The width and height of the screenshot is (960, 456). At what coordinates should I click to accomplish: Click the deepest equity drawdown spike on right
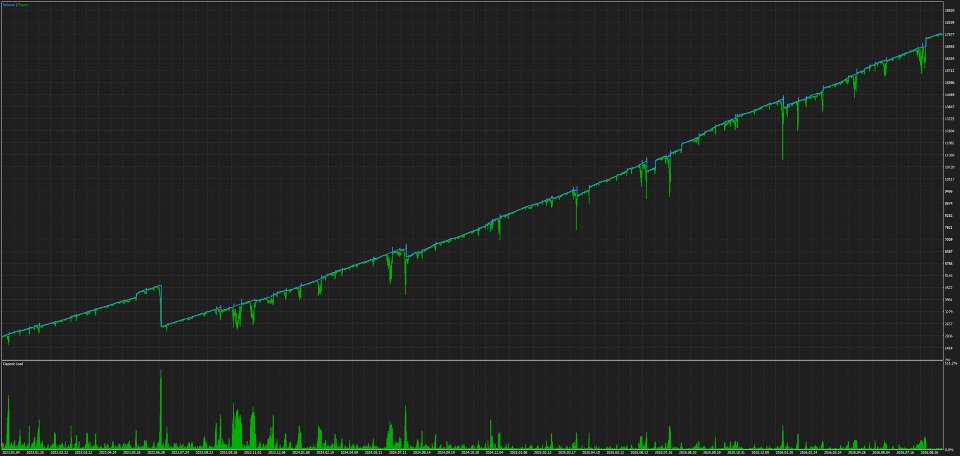point(782,138)
